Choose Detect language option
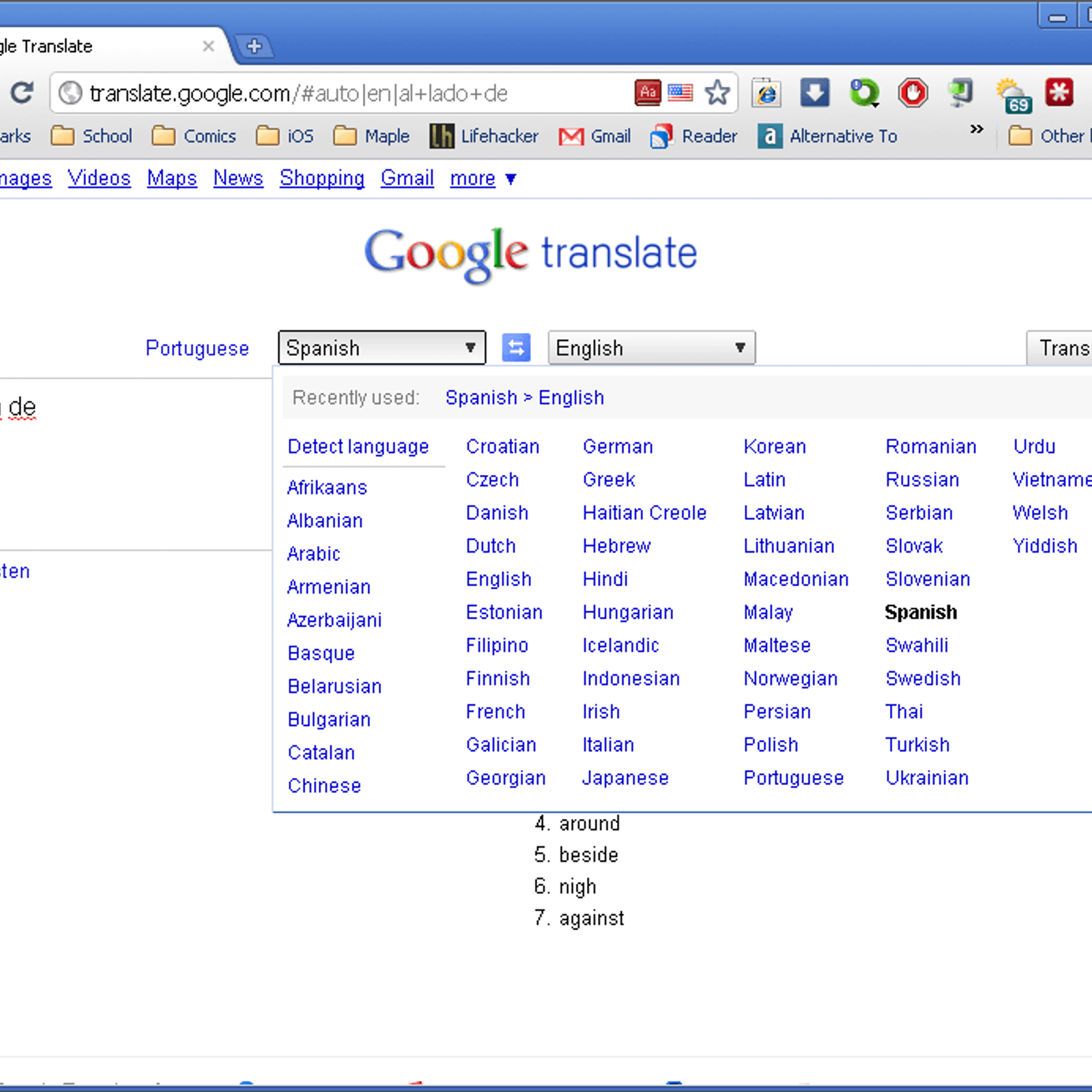 (358, 446)
